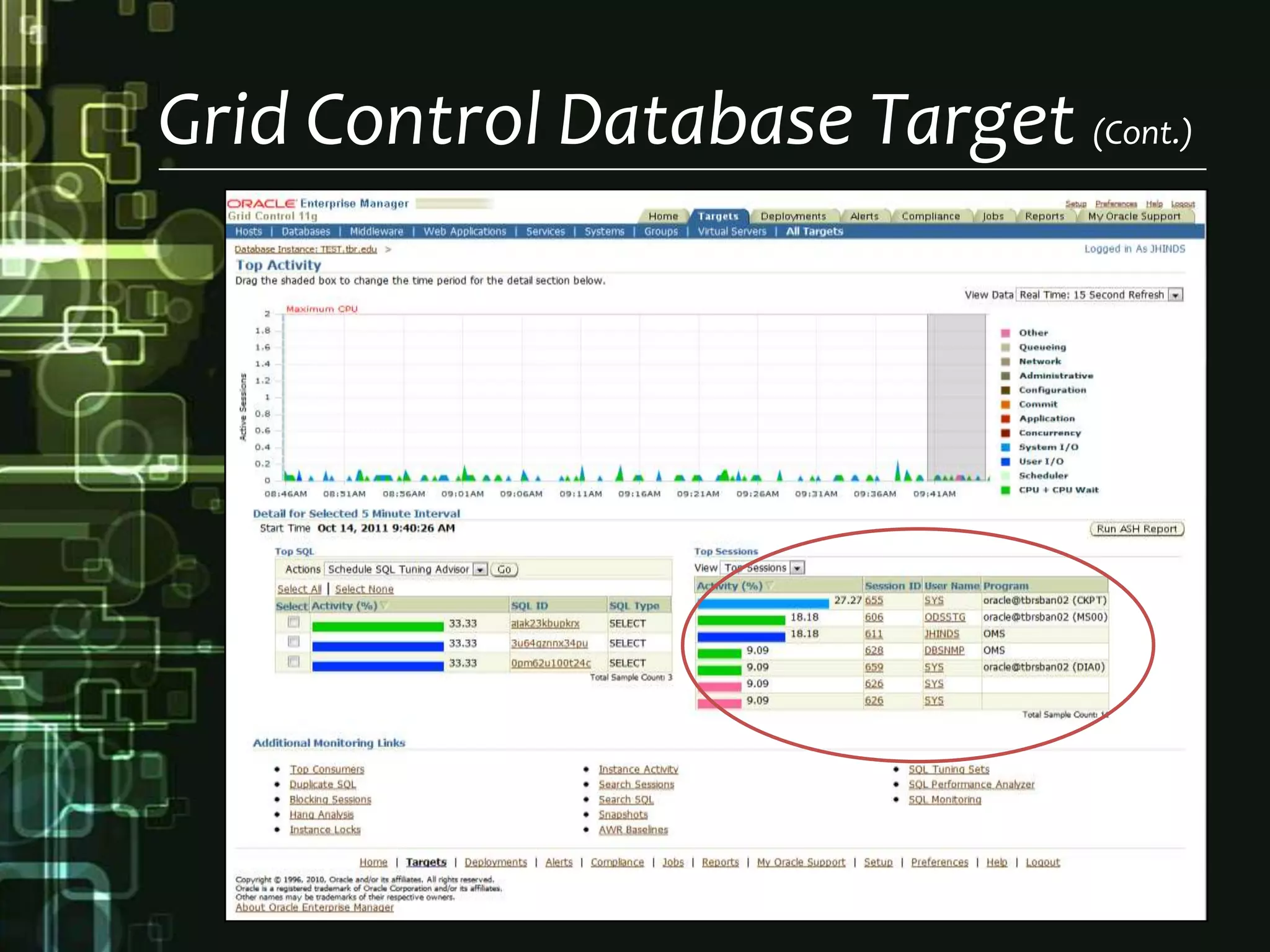Click the Run ASH Report button
Screen dimensions: 1270x952
point(1137,529)
